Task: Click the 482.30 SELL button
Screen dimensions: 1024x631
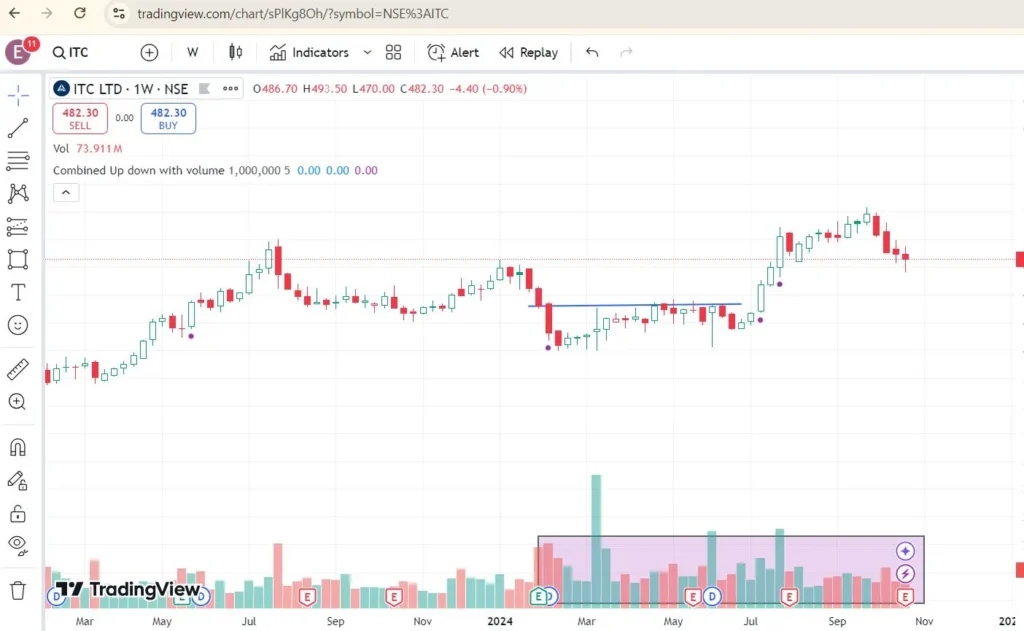Action: [x=80, y=119]
